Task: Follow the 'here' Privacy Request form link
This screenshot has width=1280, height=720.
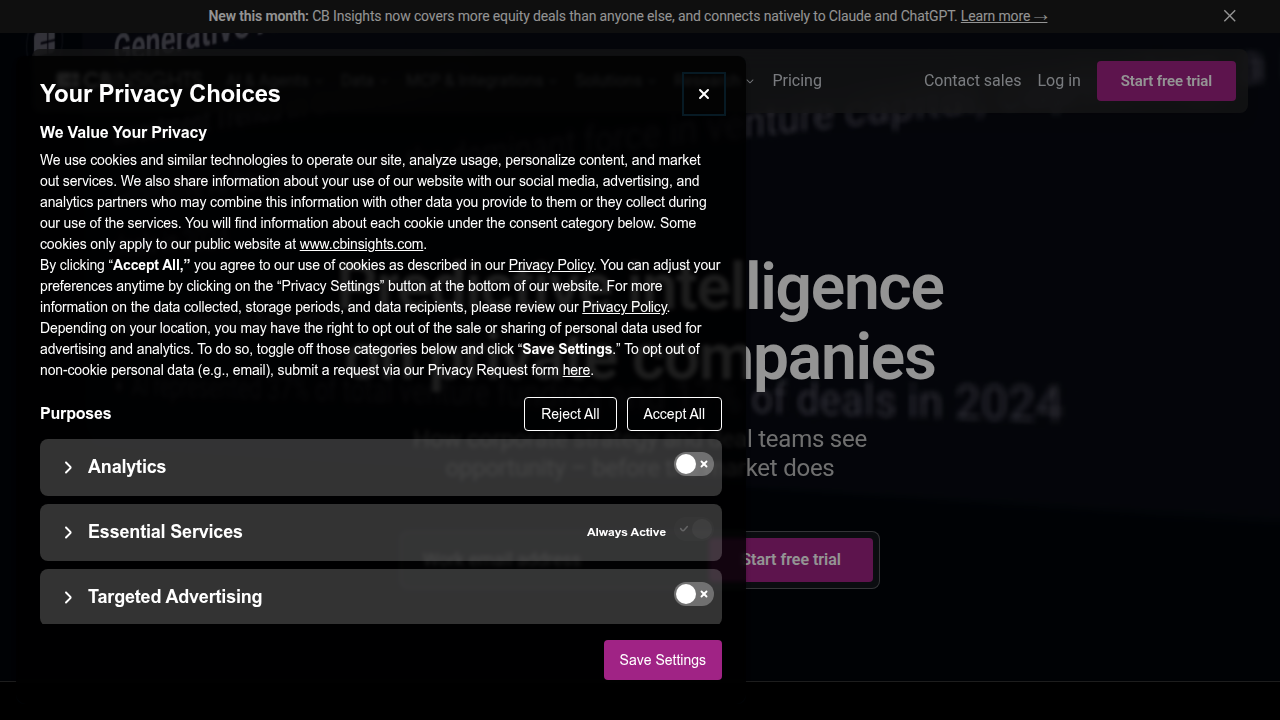Action: pyautogui.click(x=576, y=370)
